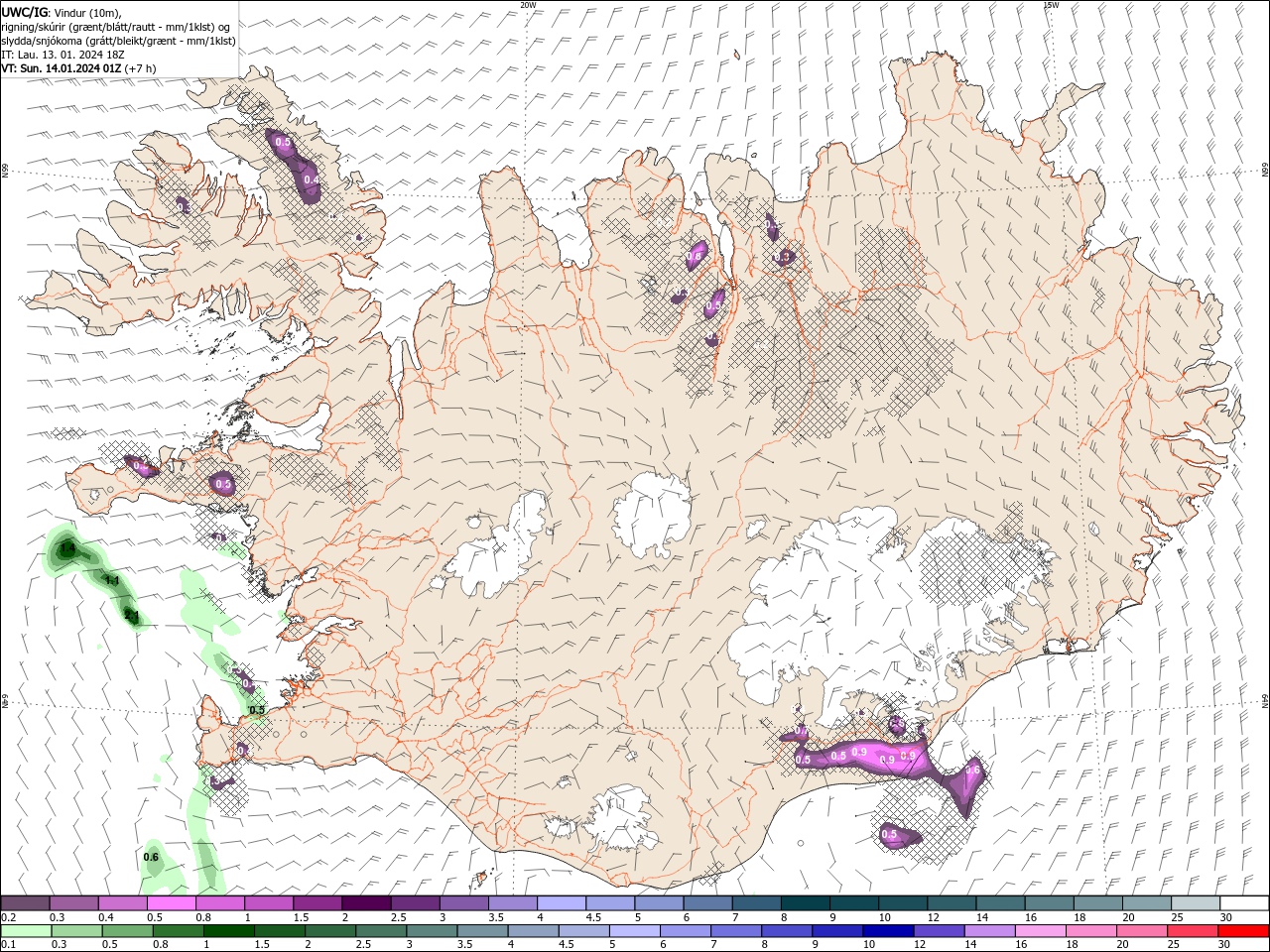Click the '15W' longitude label
This screenshot has width=1270, height=952.
point(1051,5)
